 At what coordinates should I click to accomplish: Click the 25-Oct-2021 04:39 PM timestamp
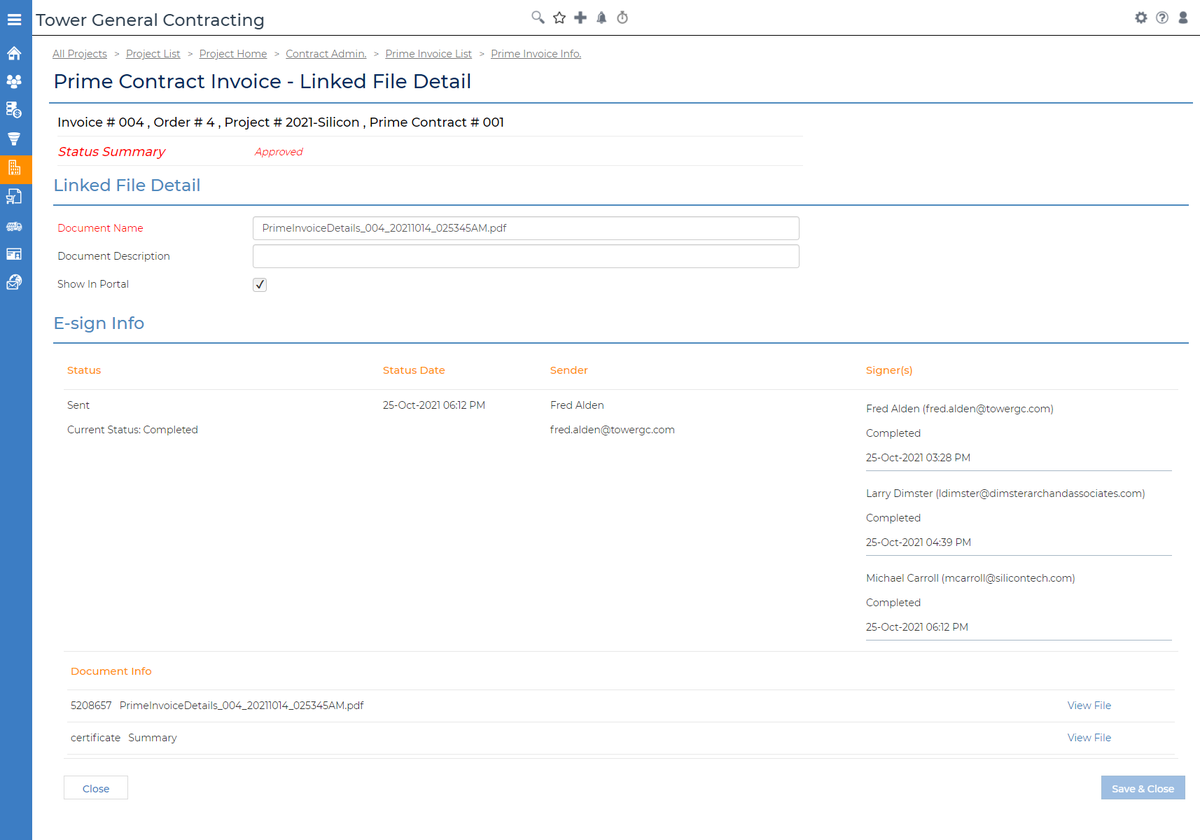[918, 543]
